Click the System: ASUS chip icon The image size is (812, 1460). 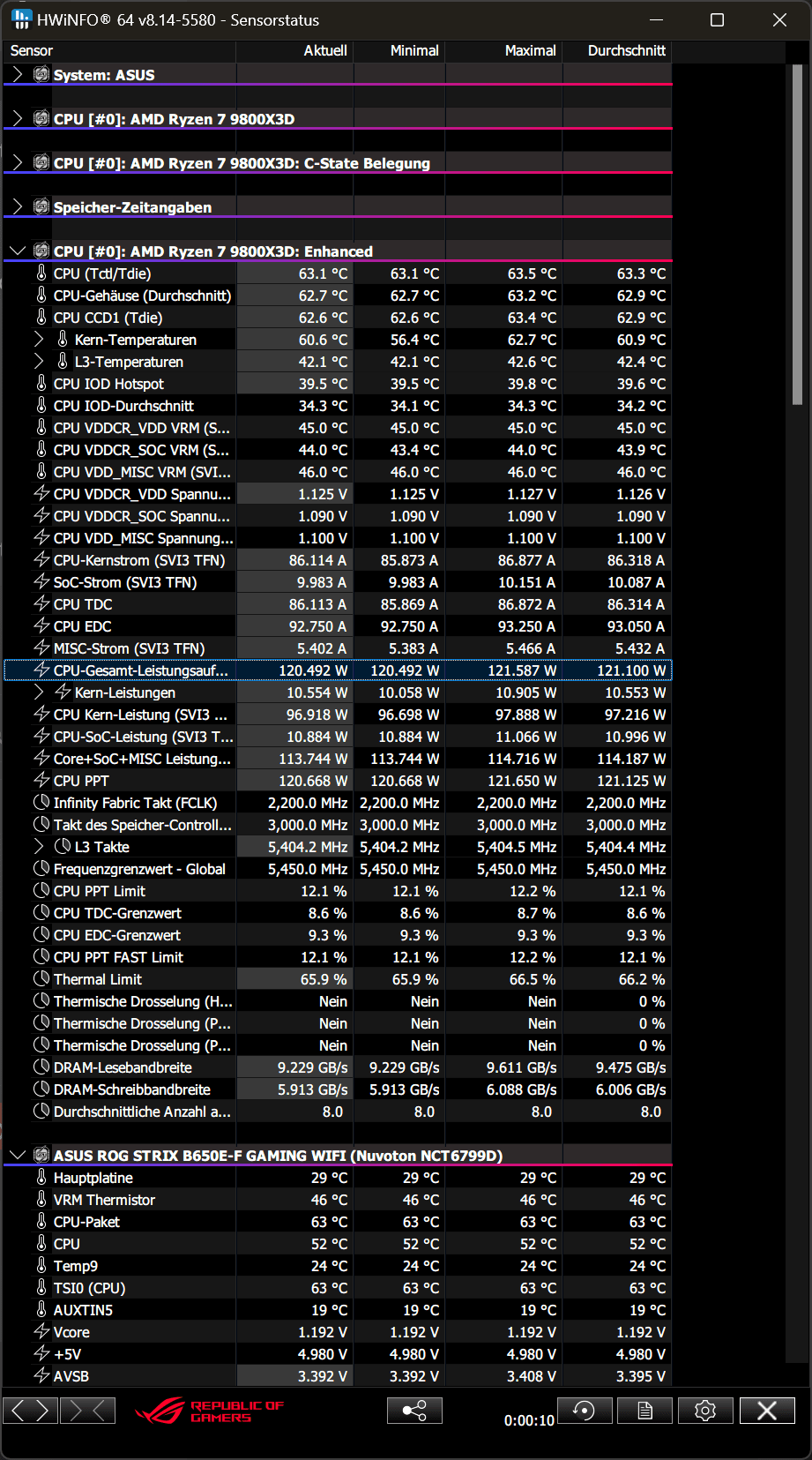click(x=41, y=74)
